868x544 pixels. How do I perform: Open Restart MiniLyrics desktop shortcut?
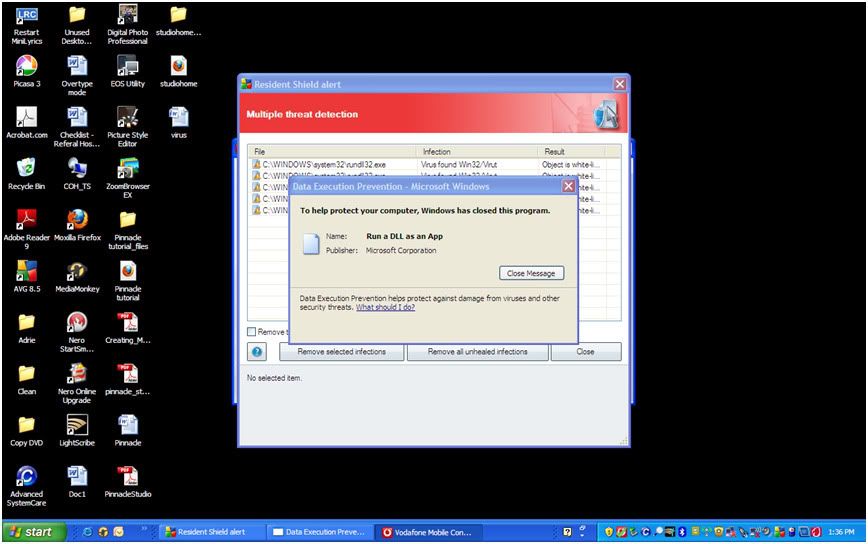[27, 25]
